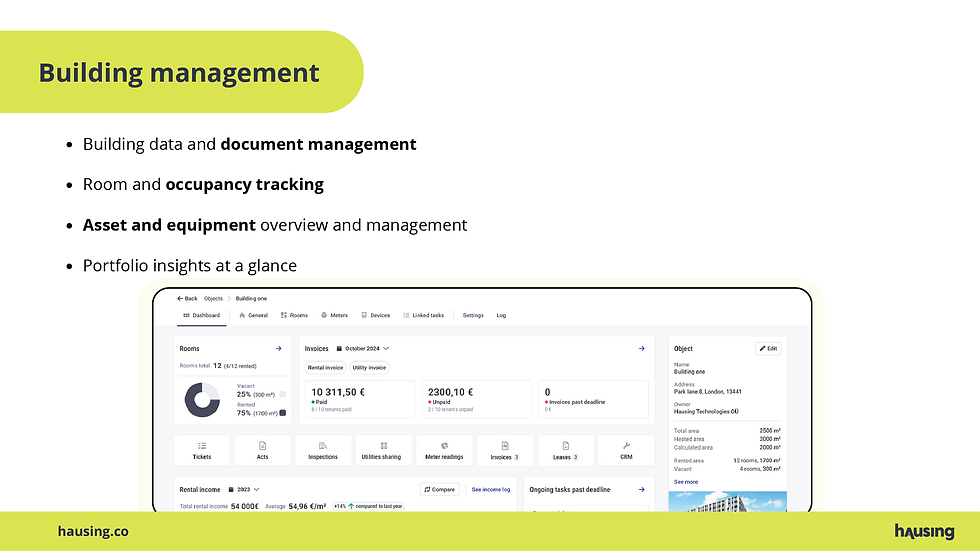Click the '54,96 €/m²' average value
The width and height of the screenshot is (980, 551).
point(307,506)
